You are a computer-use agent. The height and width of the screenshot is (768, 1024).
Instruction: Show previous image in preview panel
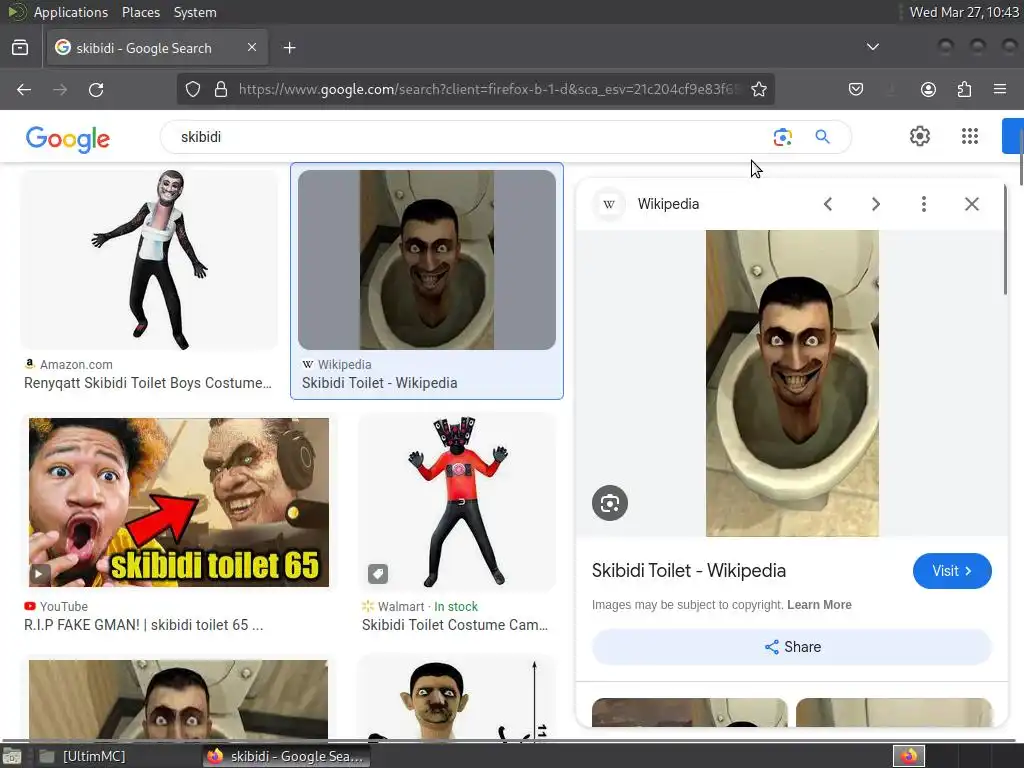[827, 204]
